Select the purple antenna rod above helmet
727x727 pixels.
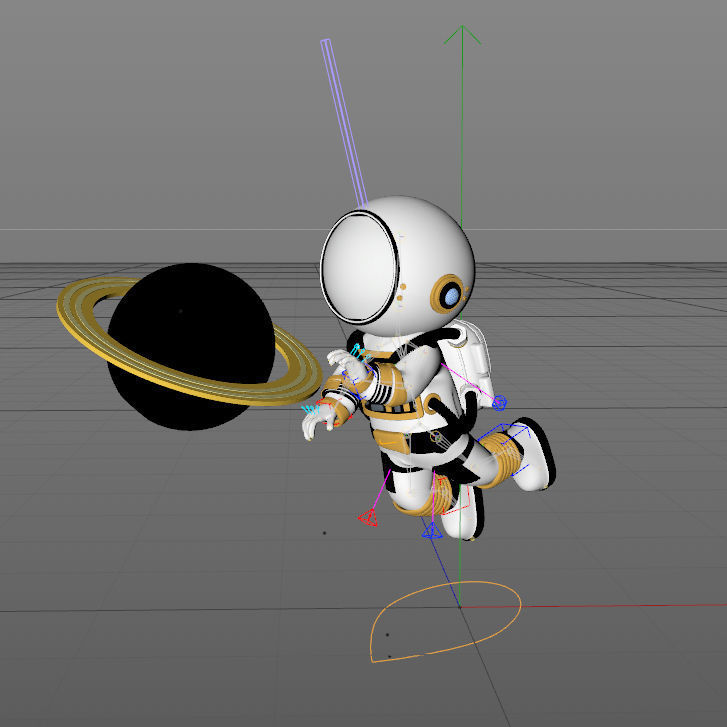click(x=344, y=123)
